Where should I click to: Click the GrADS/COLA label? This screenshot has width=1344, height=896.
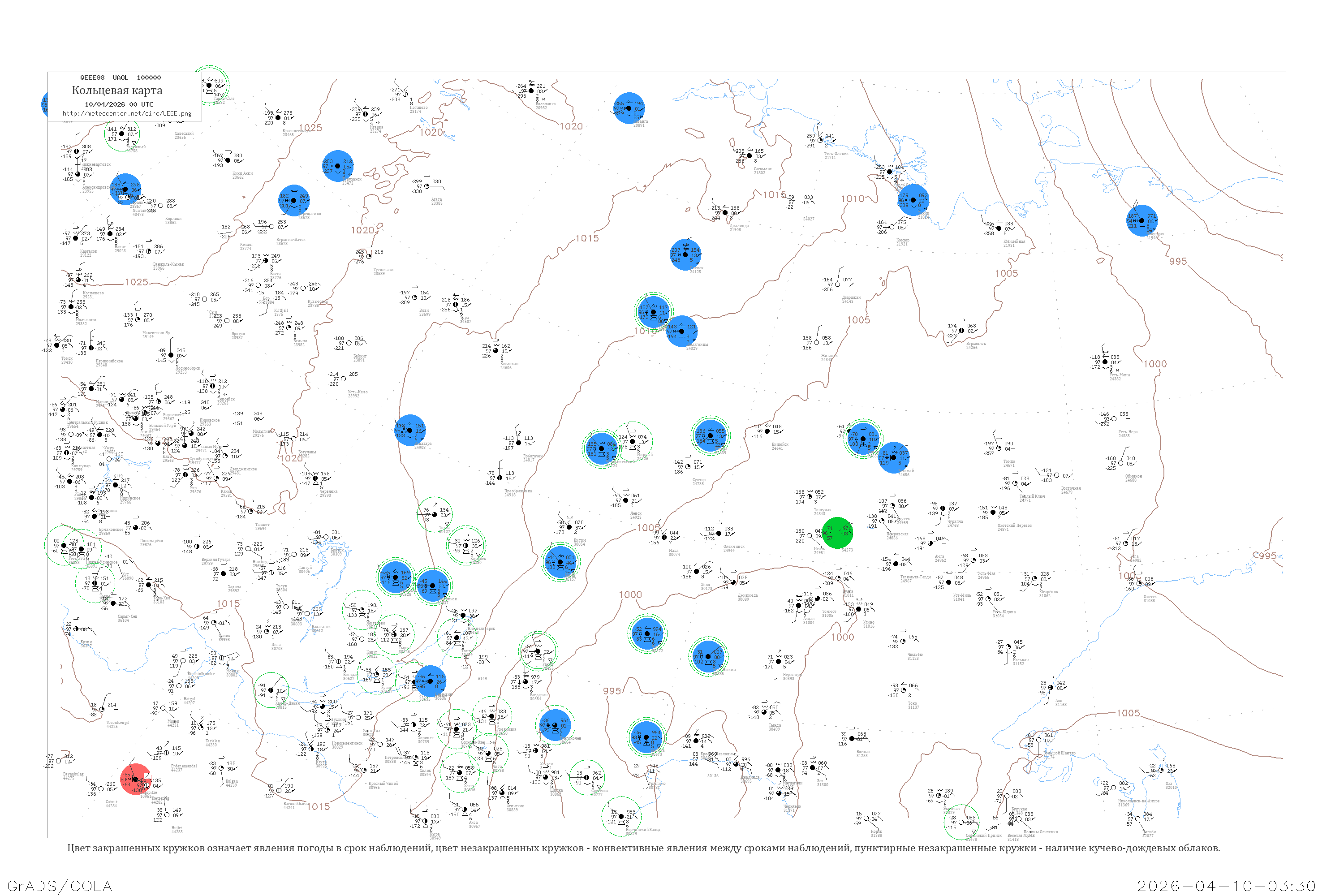(x=60, y=886)
